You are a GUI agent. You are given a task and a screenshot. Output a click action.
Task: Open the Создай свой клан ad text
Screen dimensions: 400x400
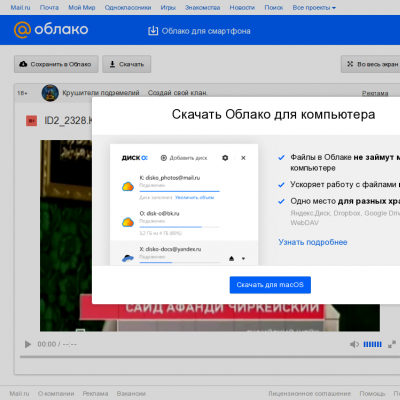177,93
